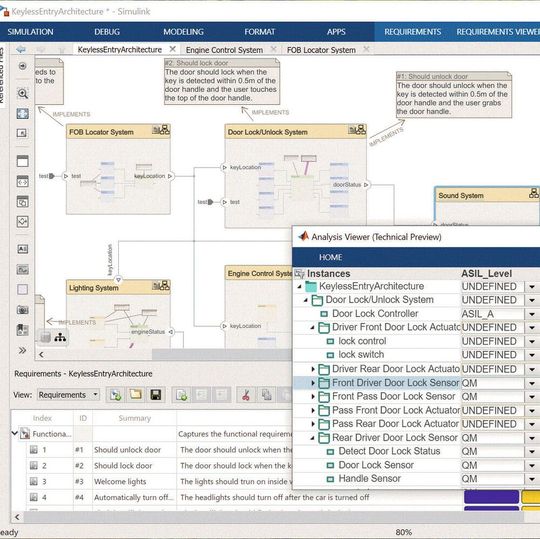This screenshot has height=539, width=540.
Task: Add a Reference Component from the palette
Action: pyautogui.click(x=23, y=181)
